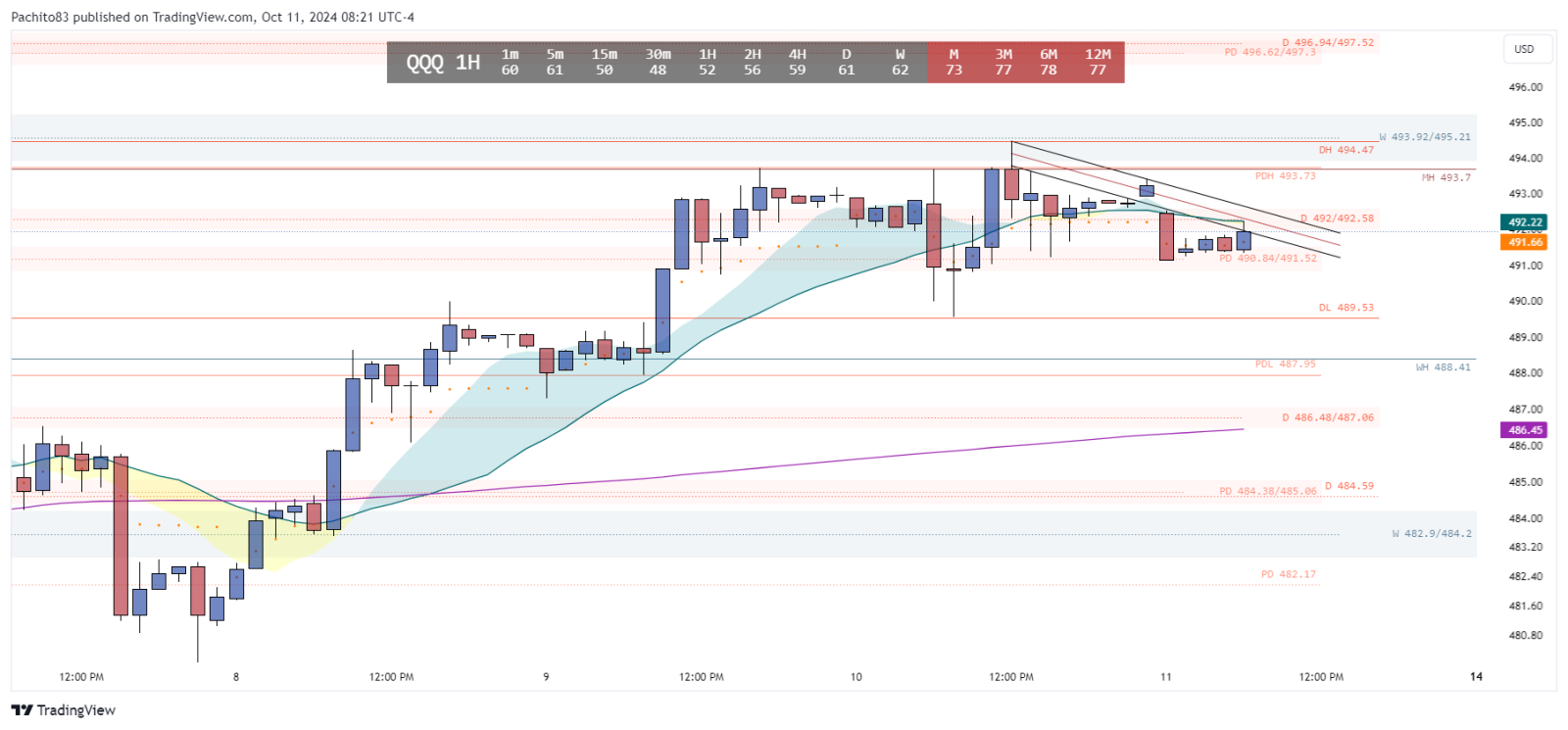Click the 483.20 price axis value
This screenshot has width=1568, height=730.
1525,548
